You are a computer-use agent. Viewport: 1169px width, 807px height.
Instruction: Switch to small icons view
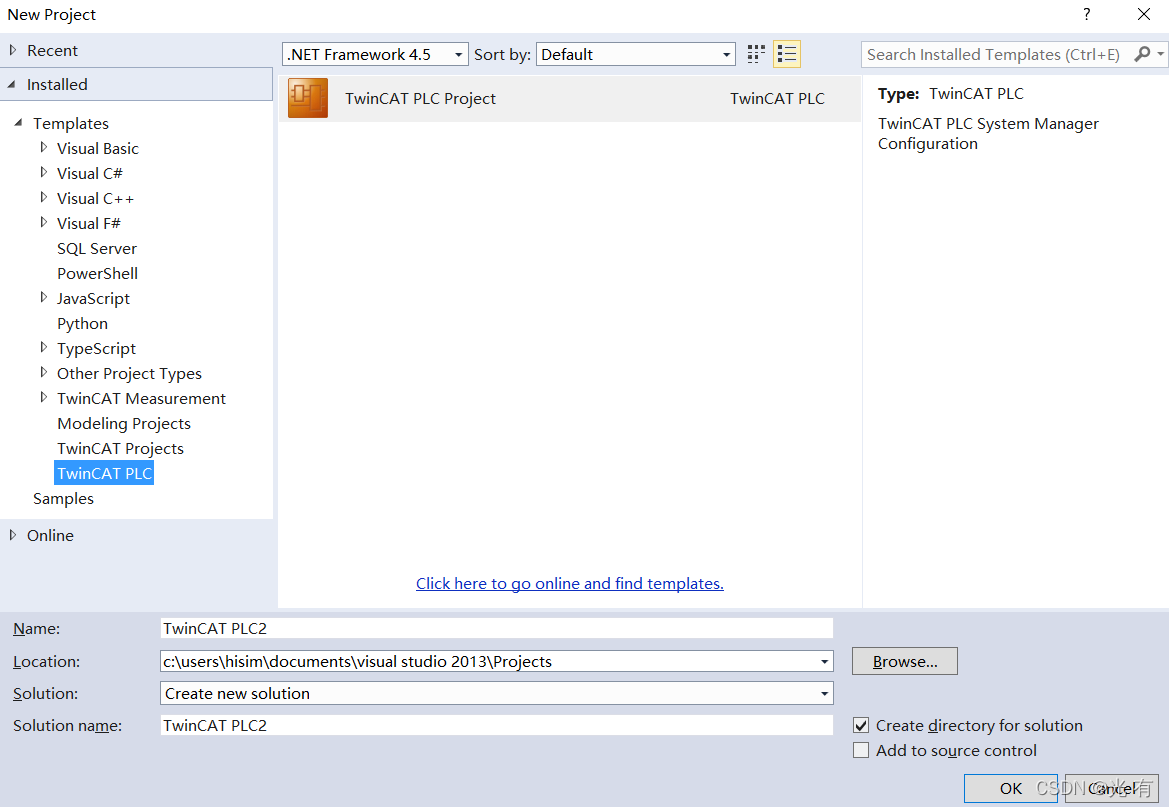[x=756, y=54]
